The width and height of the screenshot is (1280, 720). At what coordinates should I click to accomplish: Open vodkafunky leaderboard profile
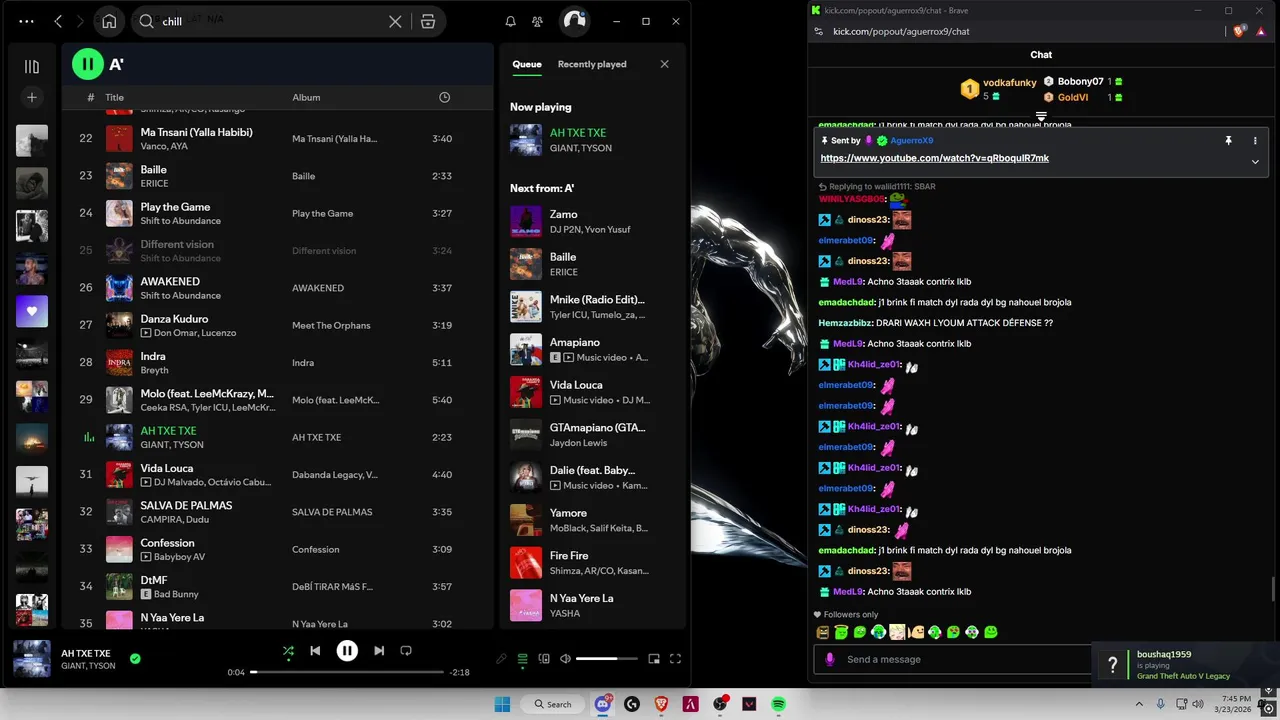[1010, 82]
